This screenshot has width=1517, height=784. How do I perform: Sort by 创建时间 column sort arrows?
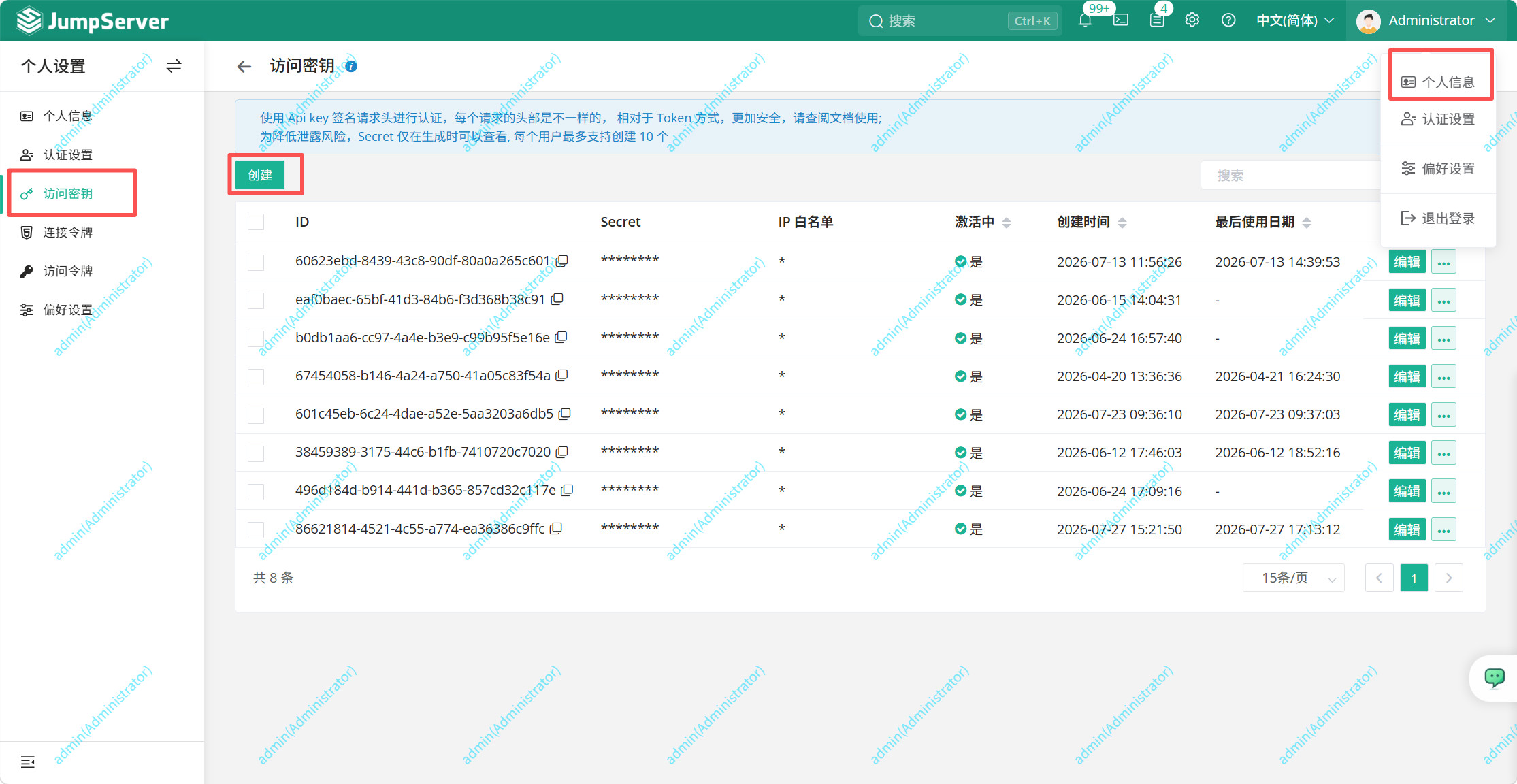click(1122, 223)
